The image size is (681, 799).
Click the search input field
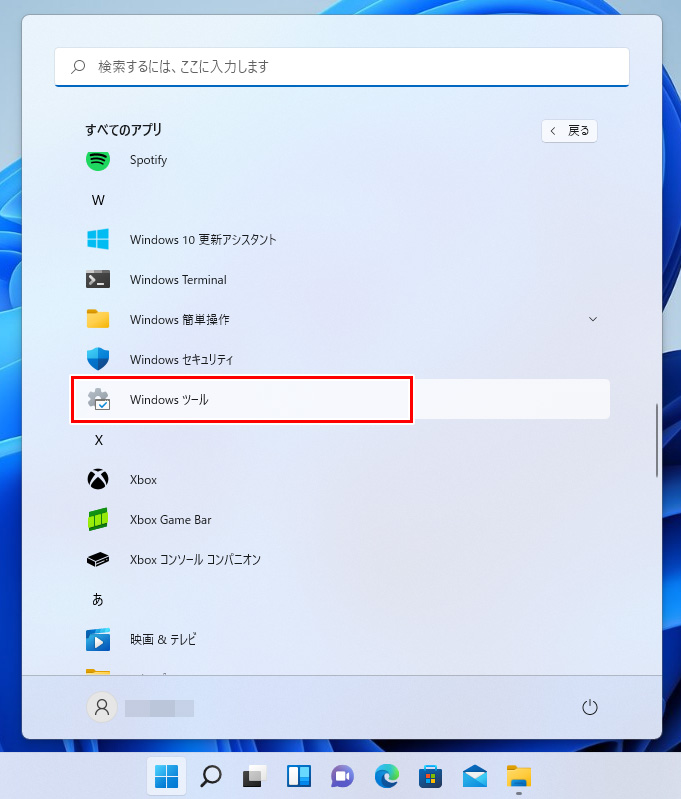pyautogui.click(x=342, y=67)
